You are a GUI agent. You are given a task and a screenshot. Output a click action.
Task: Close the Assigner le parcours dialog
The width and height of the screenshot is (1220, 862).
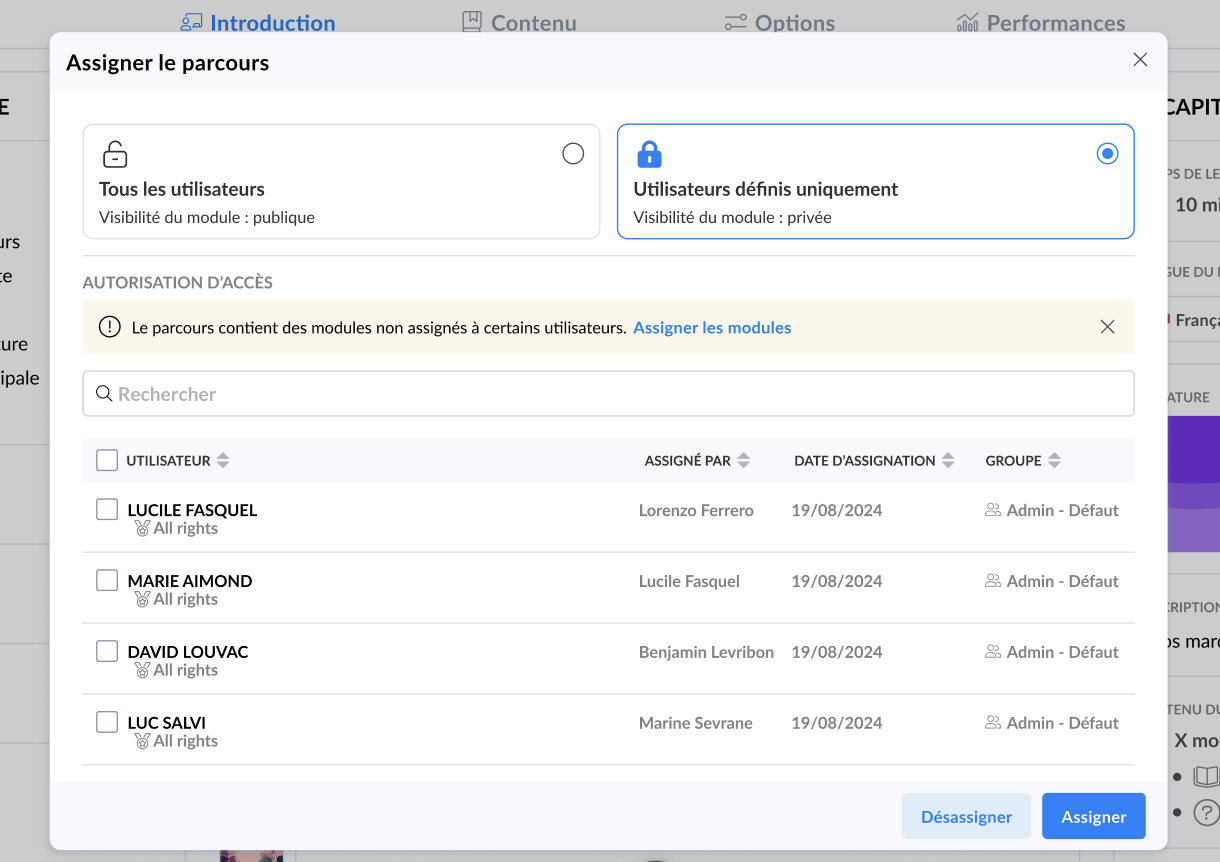pos(1140,60)
